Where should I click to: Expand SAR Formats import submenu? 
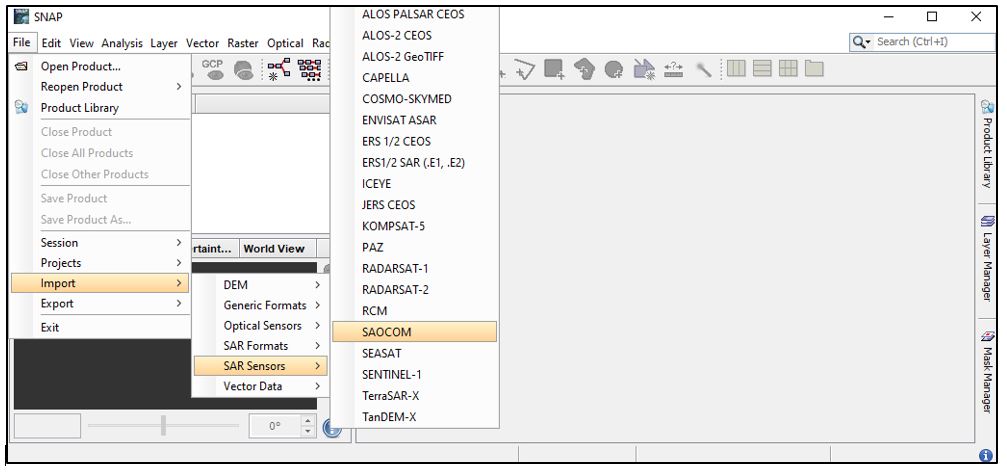pyautogui.click(x=261, y=346)
